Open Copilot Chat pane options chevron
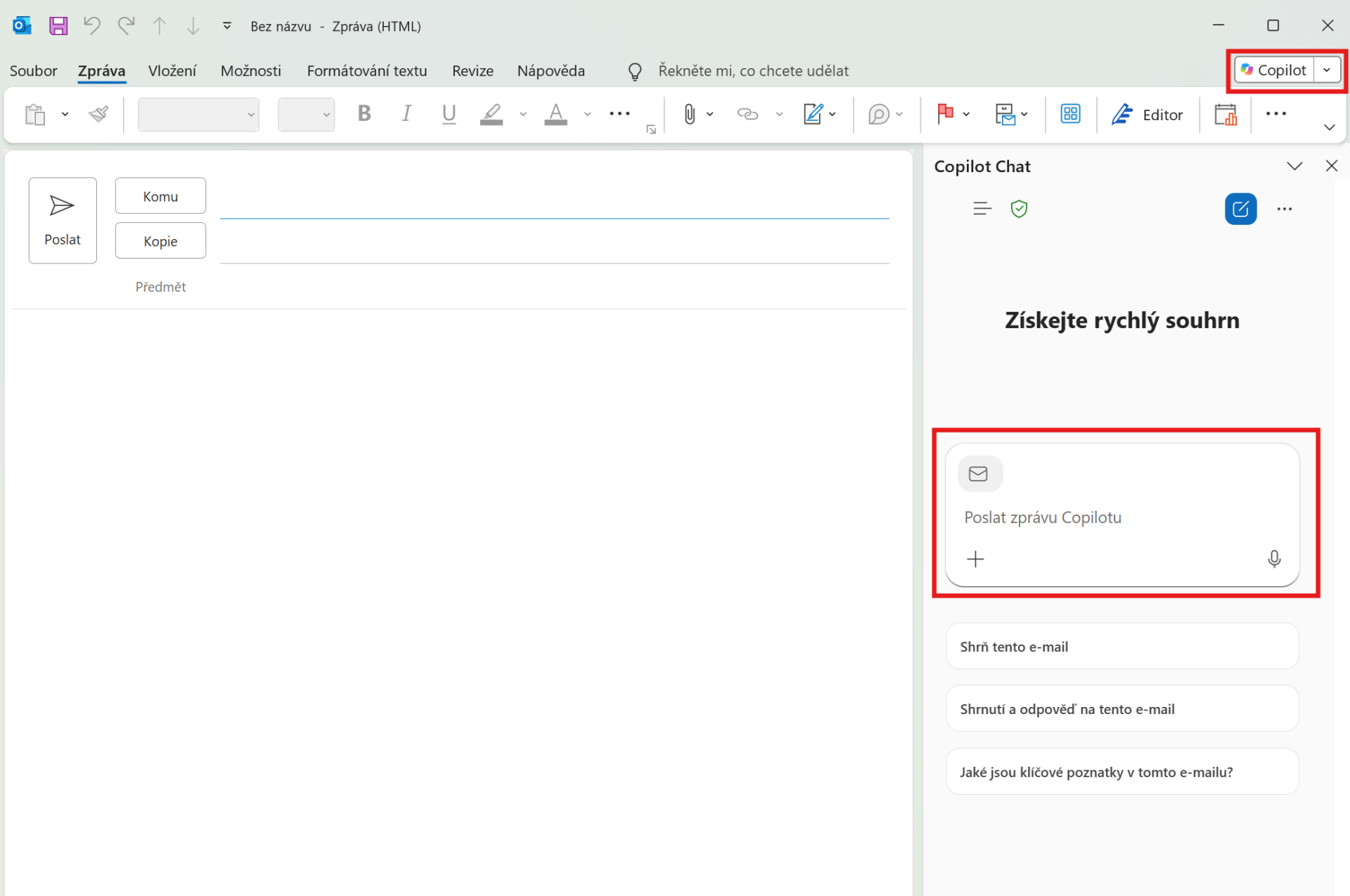The width and height of the screenshot is (1350, 896). pyautogui.click(x=1294, y=166)
